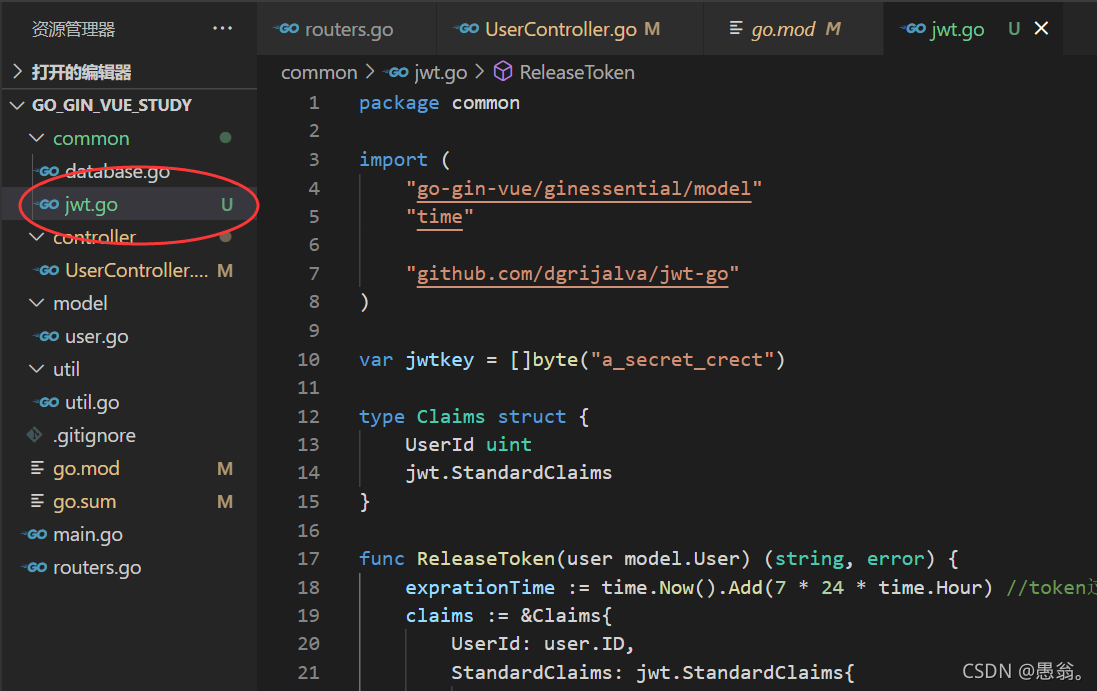Click the Go icon beside user.go
The image size is (1097, 691).
click(x=51, y=336)
